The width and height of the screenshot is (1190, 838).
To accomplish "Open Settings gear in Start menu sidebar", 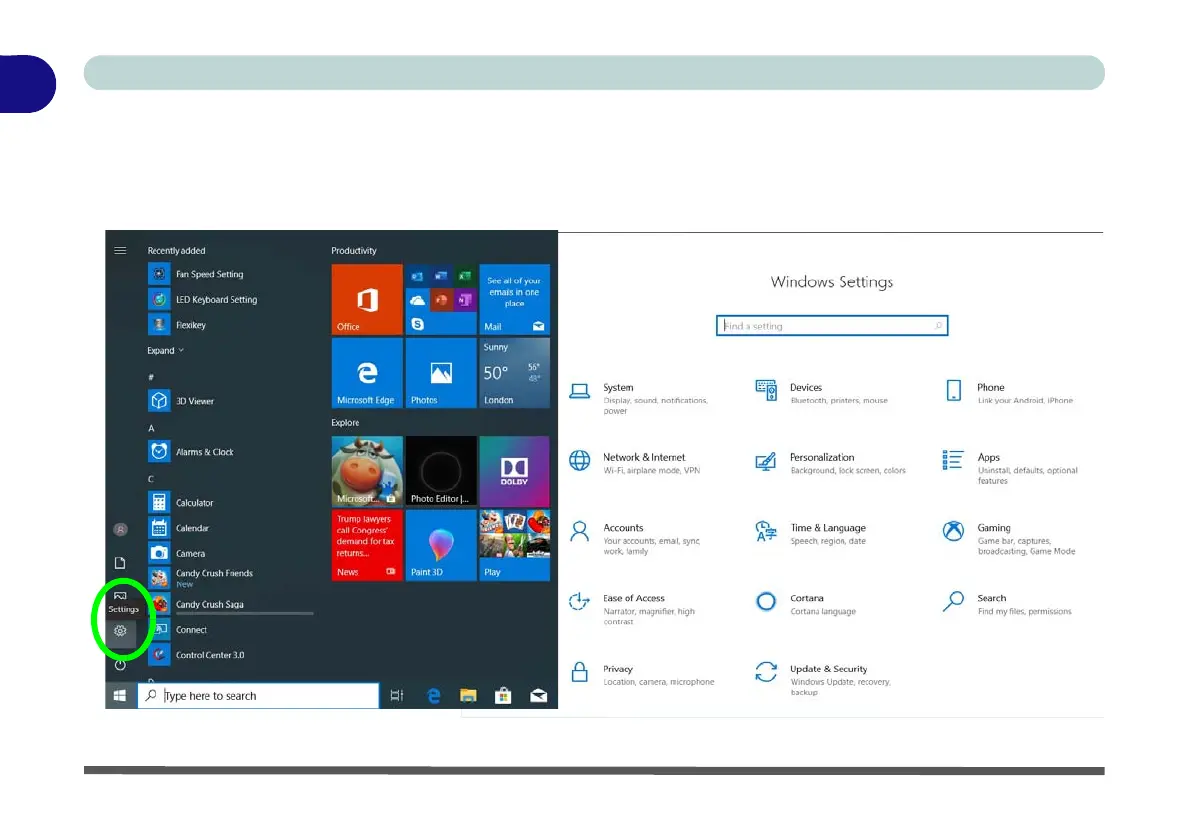I will coord(120,631).
